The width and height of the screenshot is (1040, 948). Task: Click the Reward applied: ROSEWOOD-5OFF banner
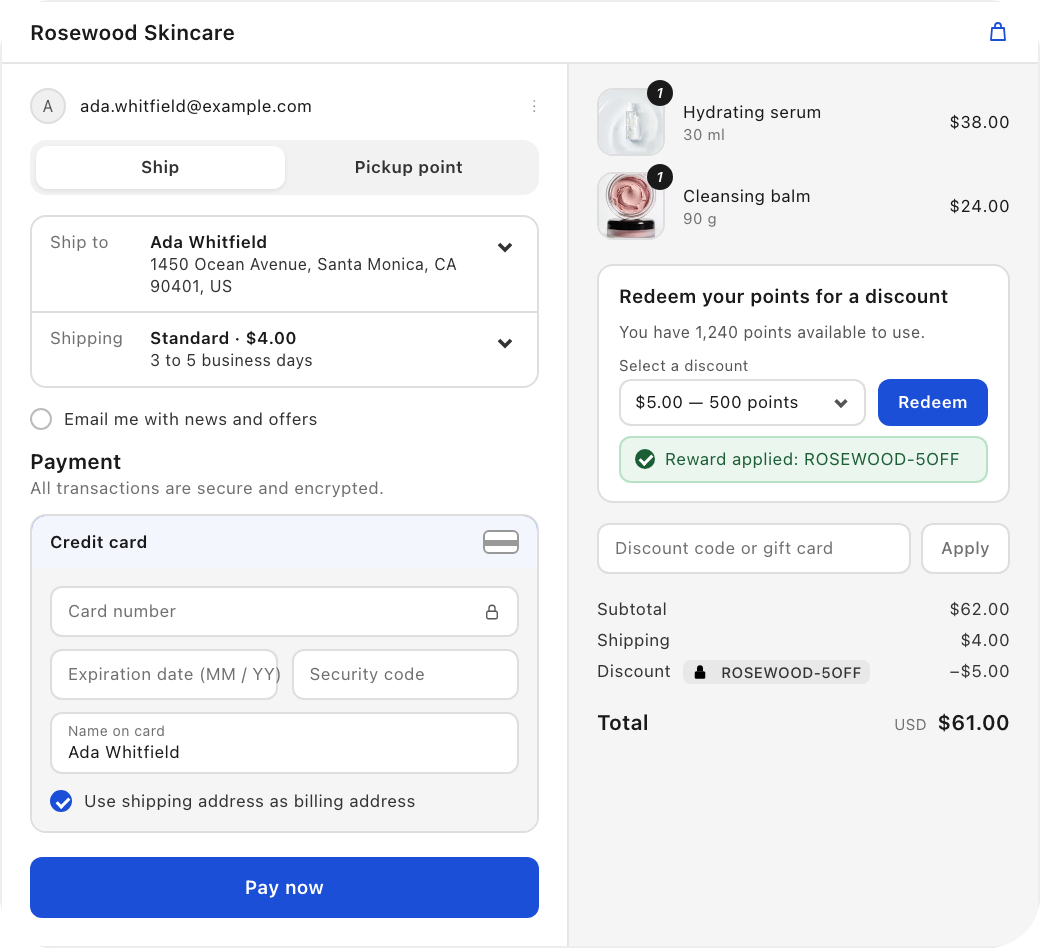[x=803, y=460]
